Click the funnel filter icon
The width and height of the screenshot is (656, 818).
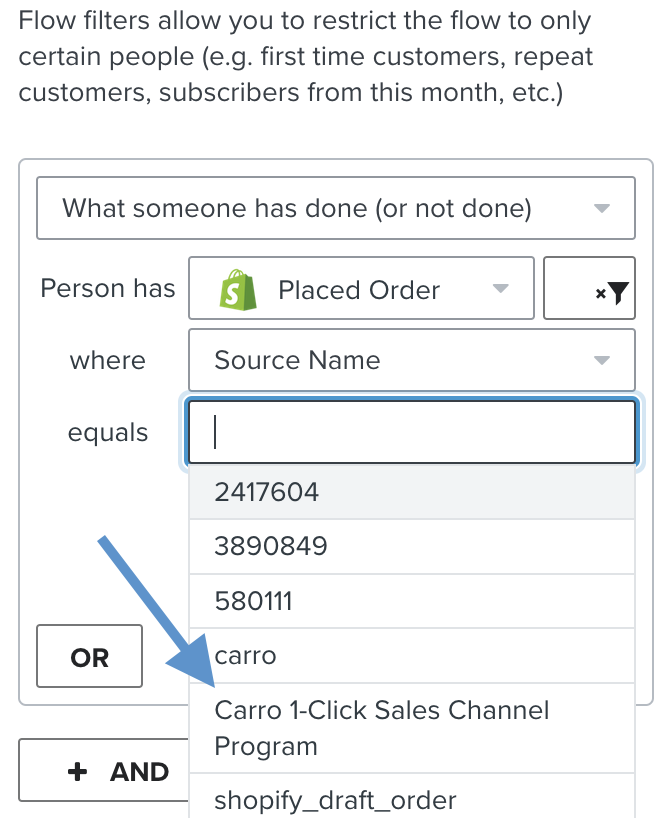click(x=620, y=292)
